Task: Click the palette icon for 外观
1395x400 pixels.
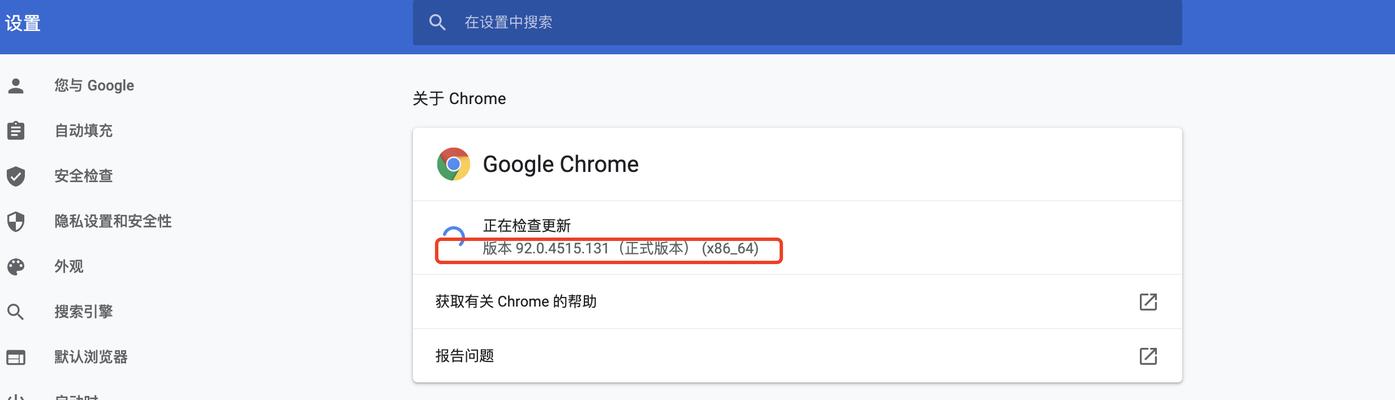Action: [x=16, y=267]
